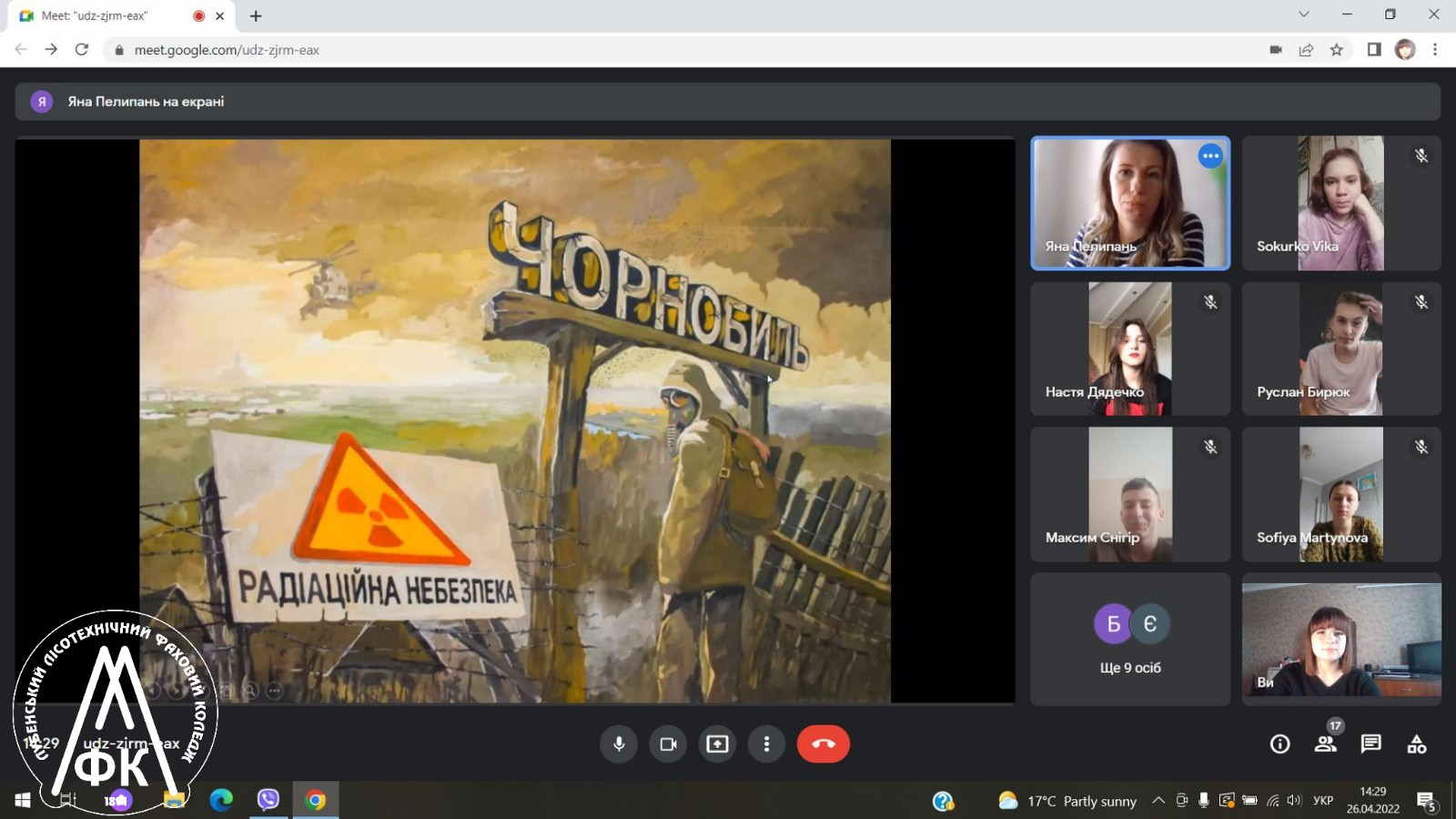Screen dimensions: 1456x819
Task: Click the muted mic icon on Sokurko Vika's tile
Action: 1421,156
